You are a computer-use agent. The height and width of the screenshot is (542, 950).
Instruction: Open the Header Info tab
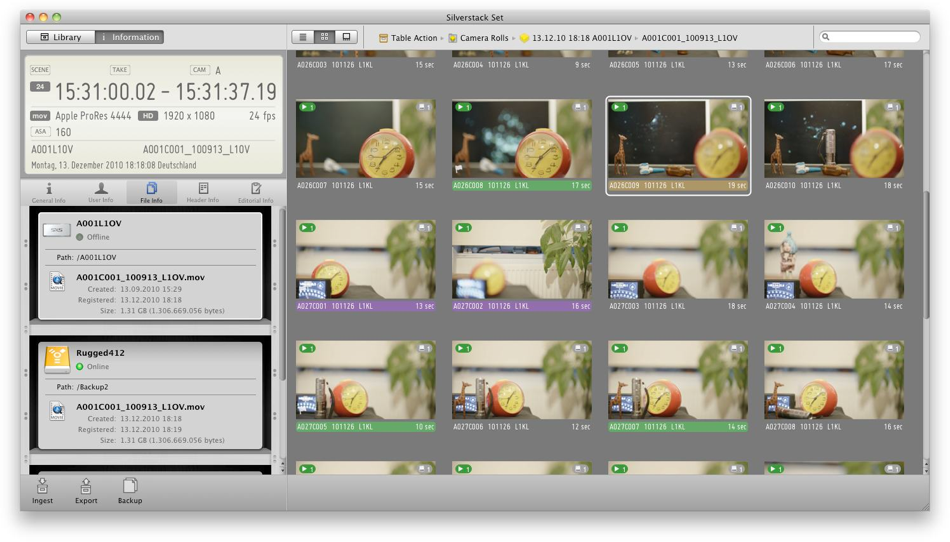pyautogui.click(x=203, y=192)
